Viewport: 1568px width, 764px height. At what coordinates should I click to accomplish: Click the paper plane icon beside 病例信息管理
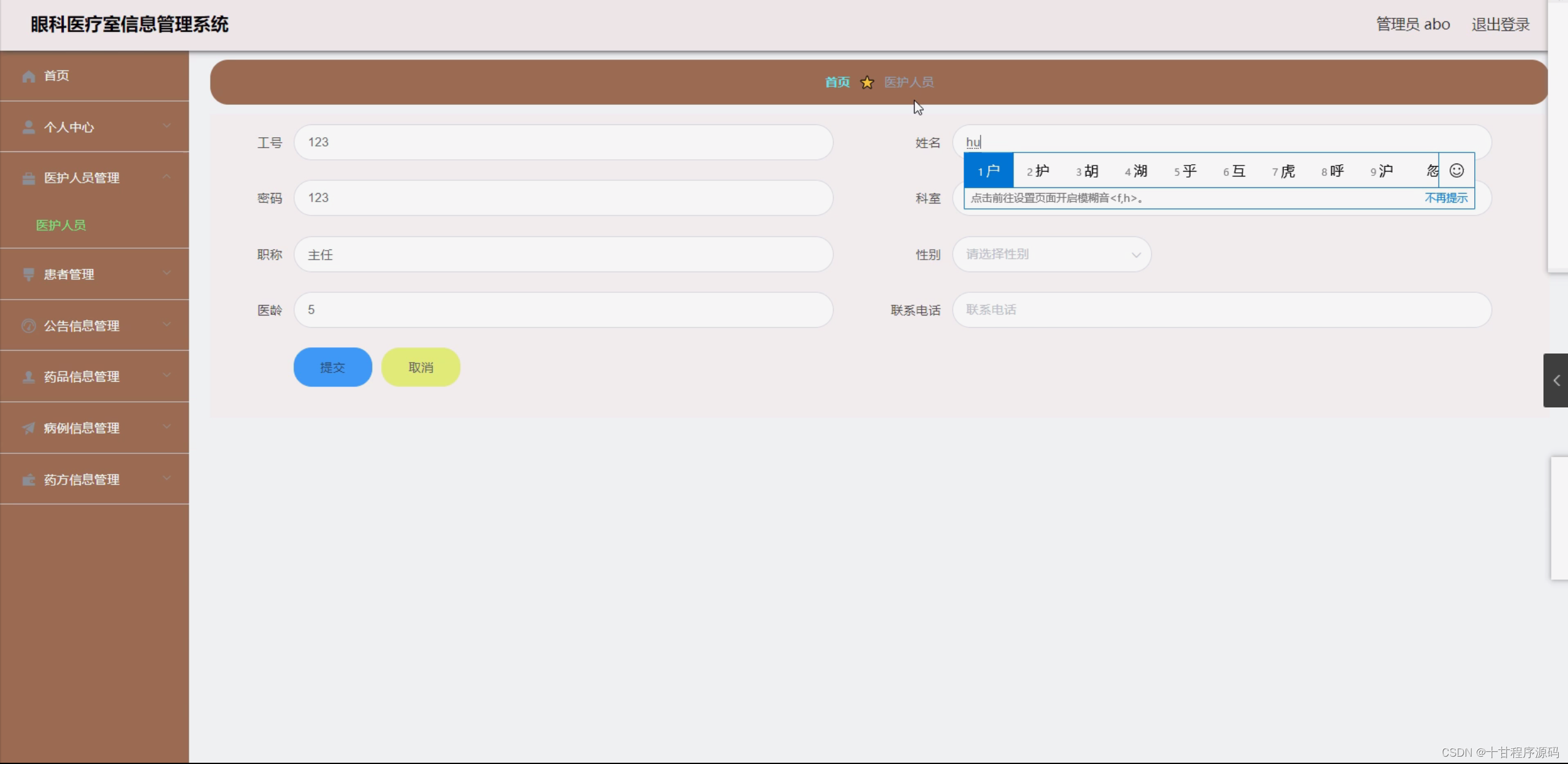[x=28, y=428]
